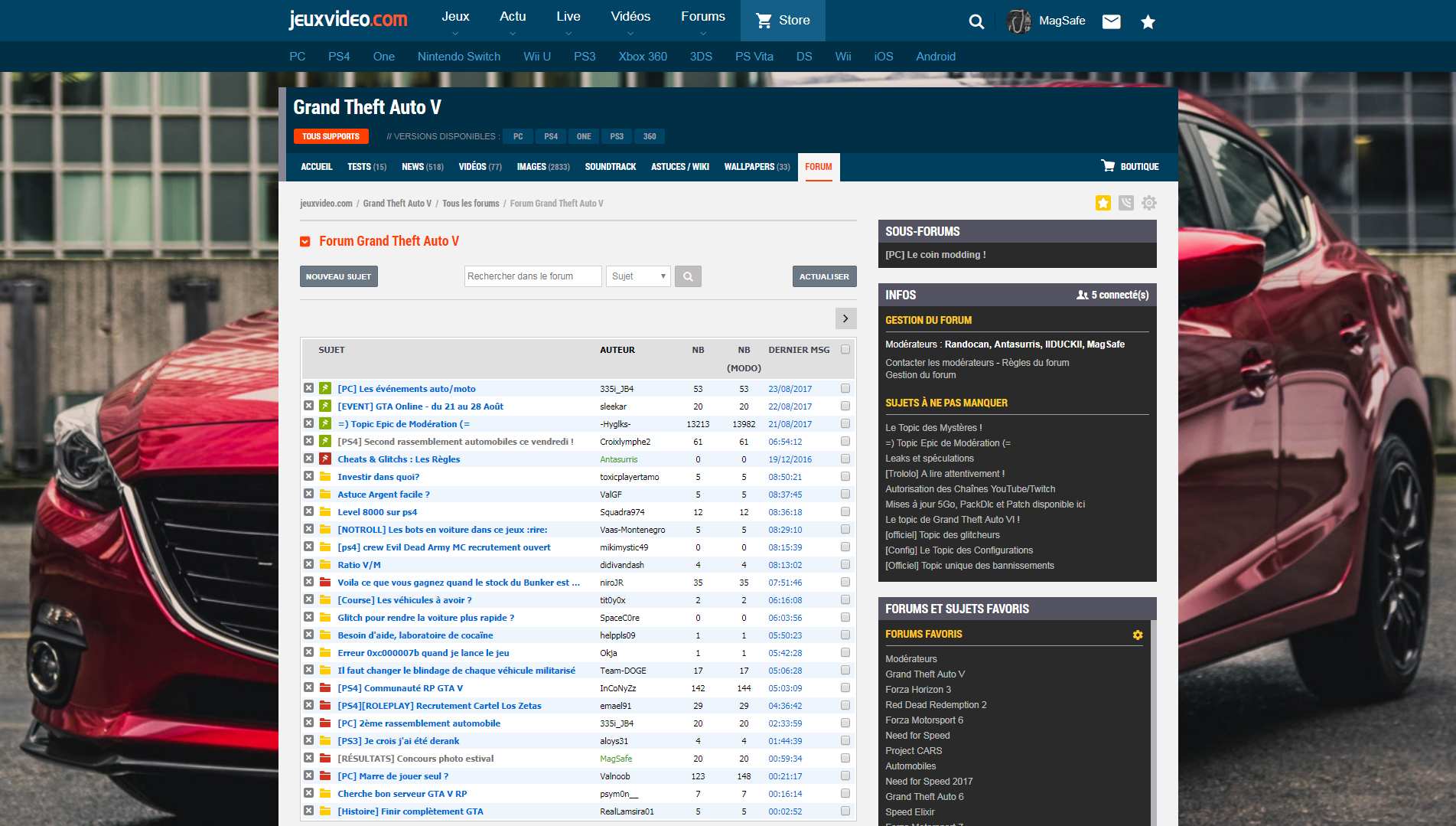Click the X icon for 'Investir dans quoi?'
This screenshot has width=1456, height=826.
[x=308, y=476]
